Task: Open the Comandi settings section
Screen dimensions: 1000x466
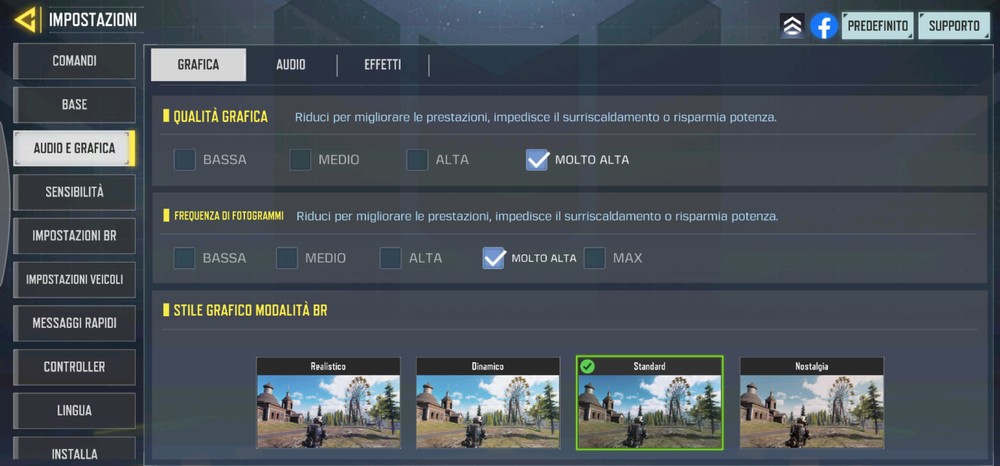Action: point(74,61)
